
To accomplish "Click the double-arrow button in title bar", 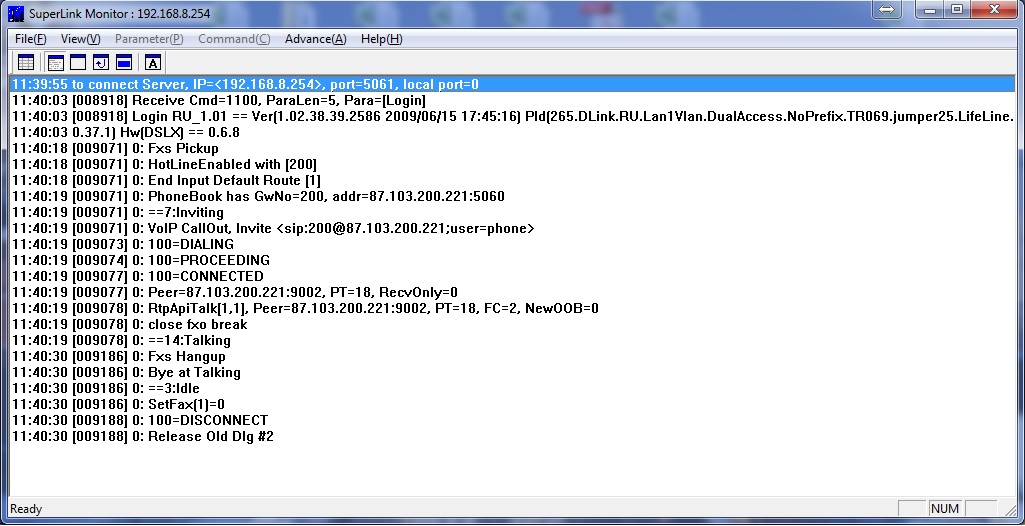I will (x=886, y=9).
